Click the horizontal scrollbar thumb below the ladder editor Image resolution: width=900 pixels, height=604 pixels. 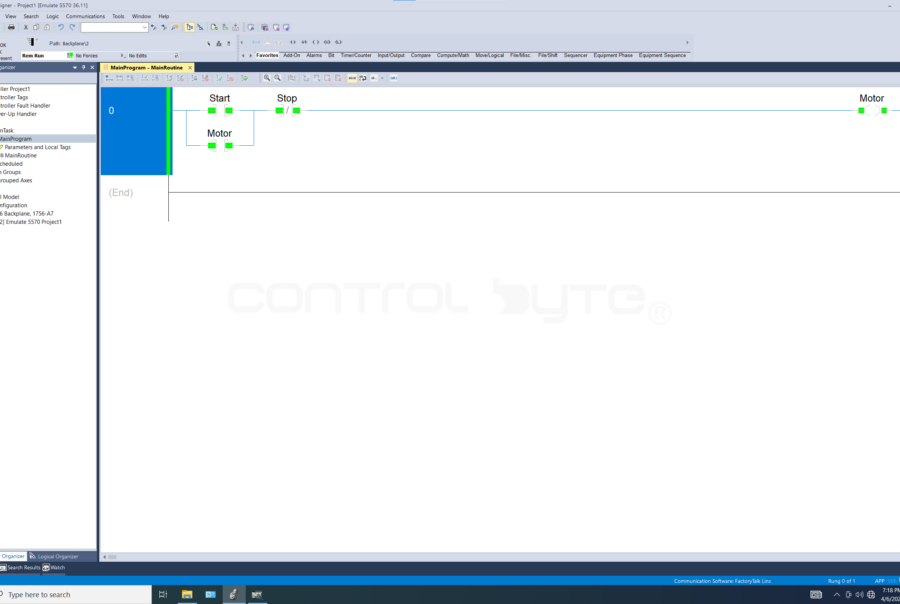[x=112, y=557]
